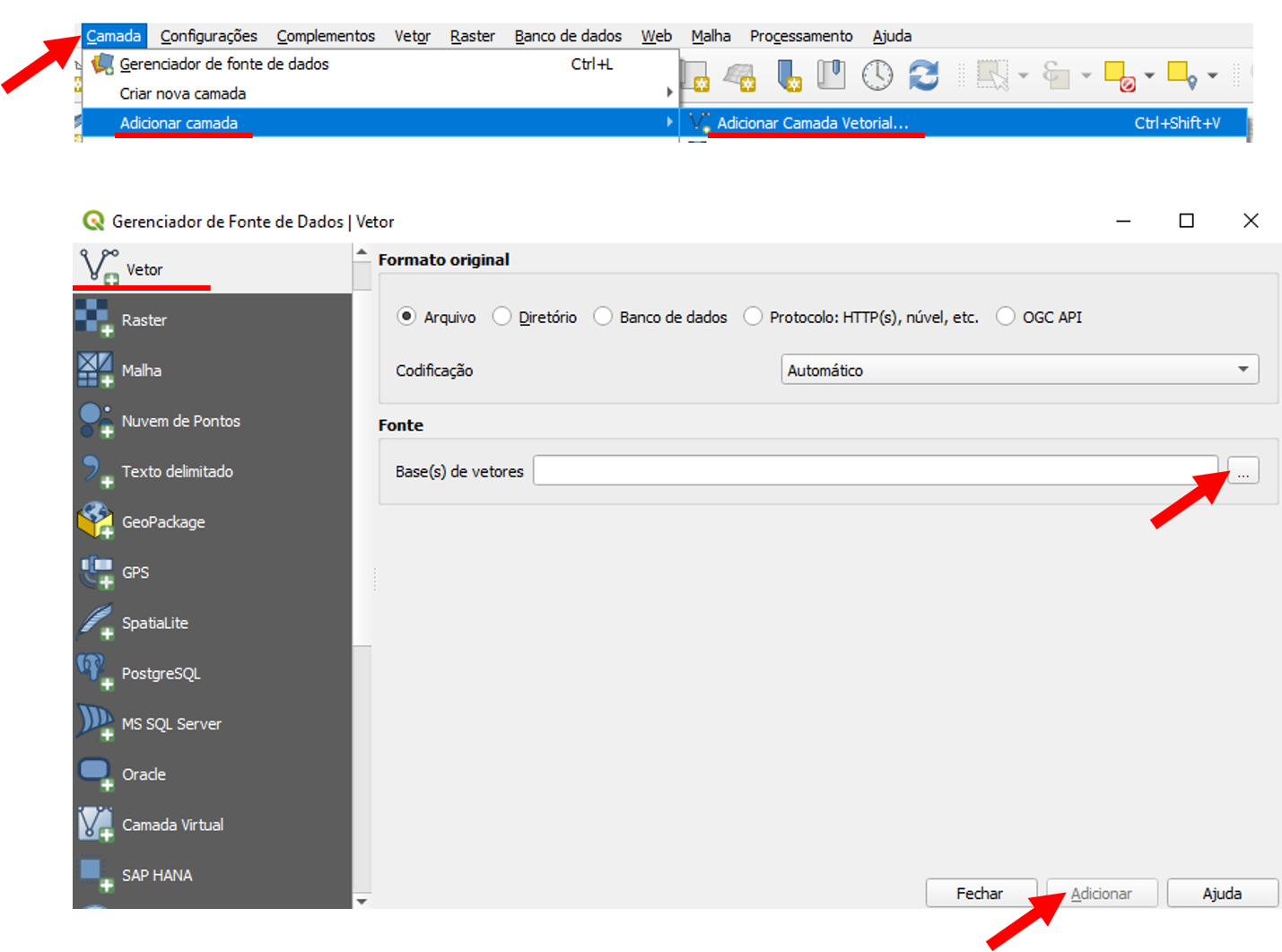
Task: Open the Processamento menu
Action: tap(800, 36)
